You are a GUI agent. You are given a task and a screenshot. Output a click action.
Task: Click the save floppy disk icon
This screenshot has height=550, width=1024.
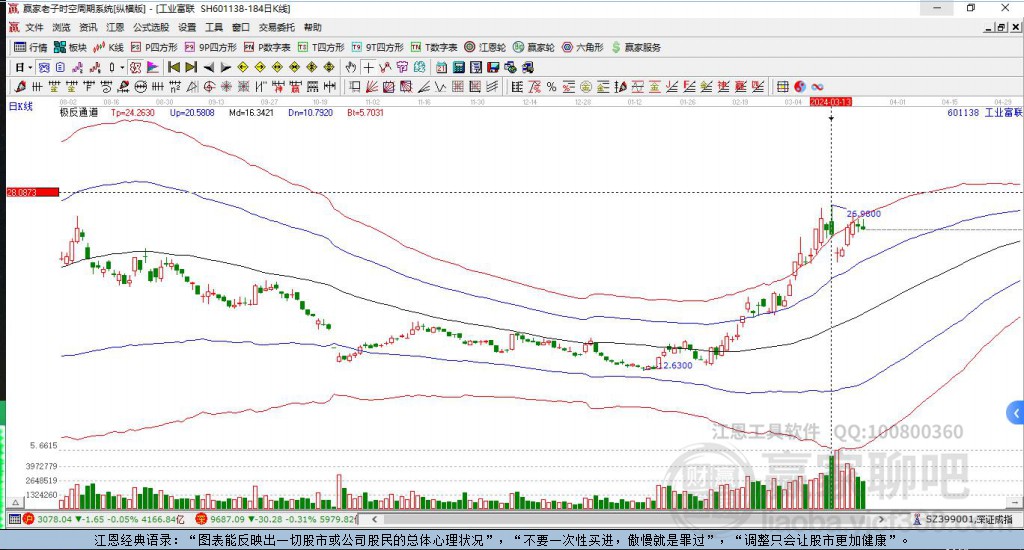493,67
